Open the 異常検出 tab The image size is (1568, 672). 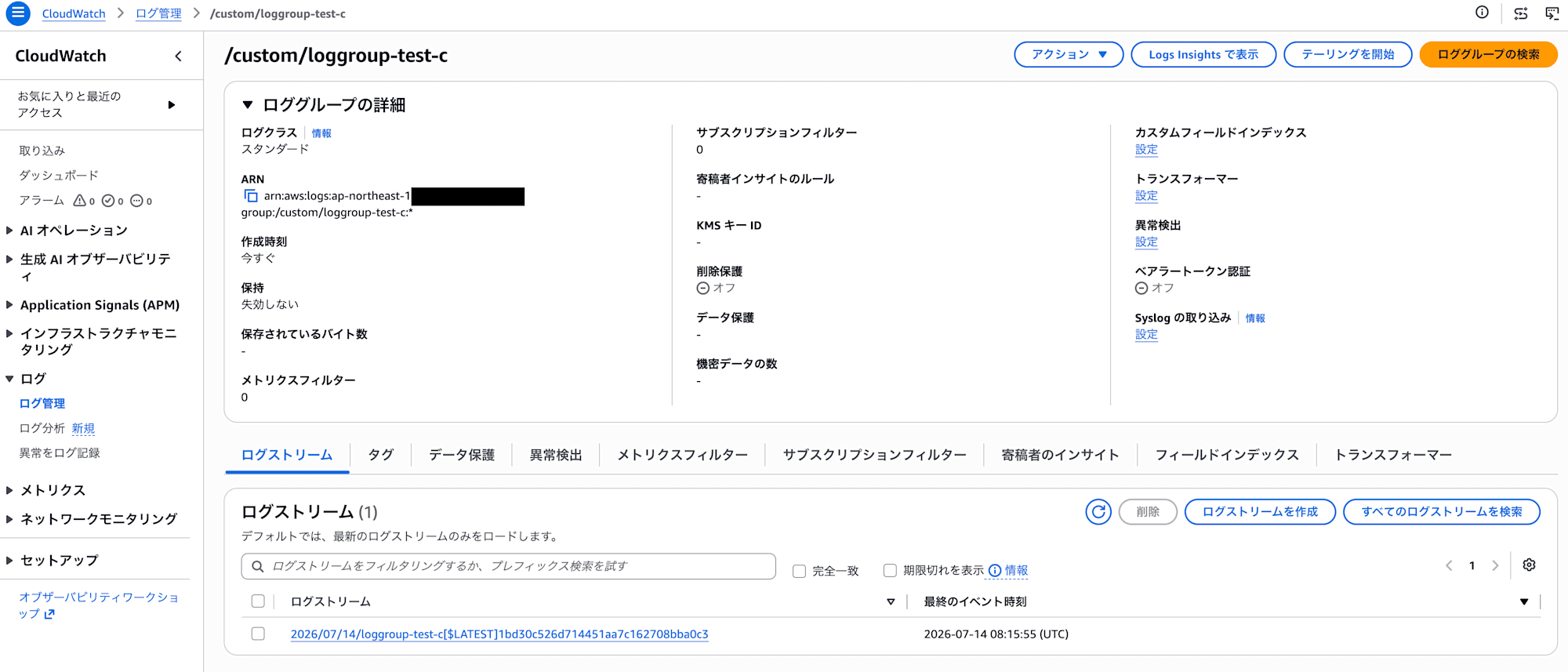(x=556, y=455)
